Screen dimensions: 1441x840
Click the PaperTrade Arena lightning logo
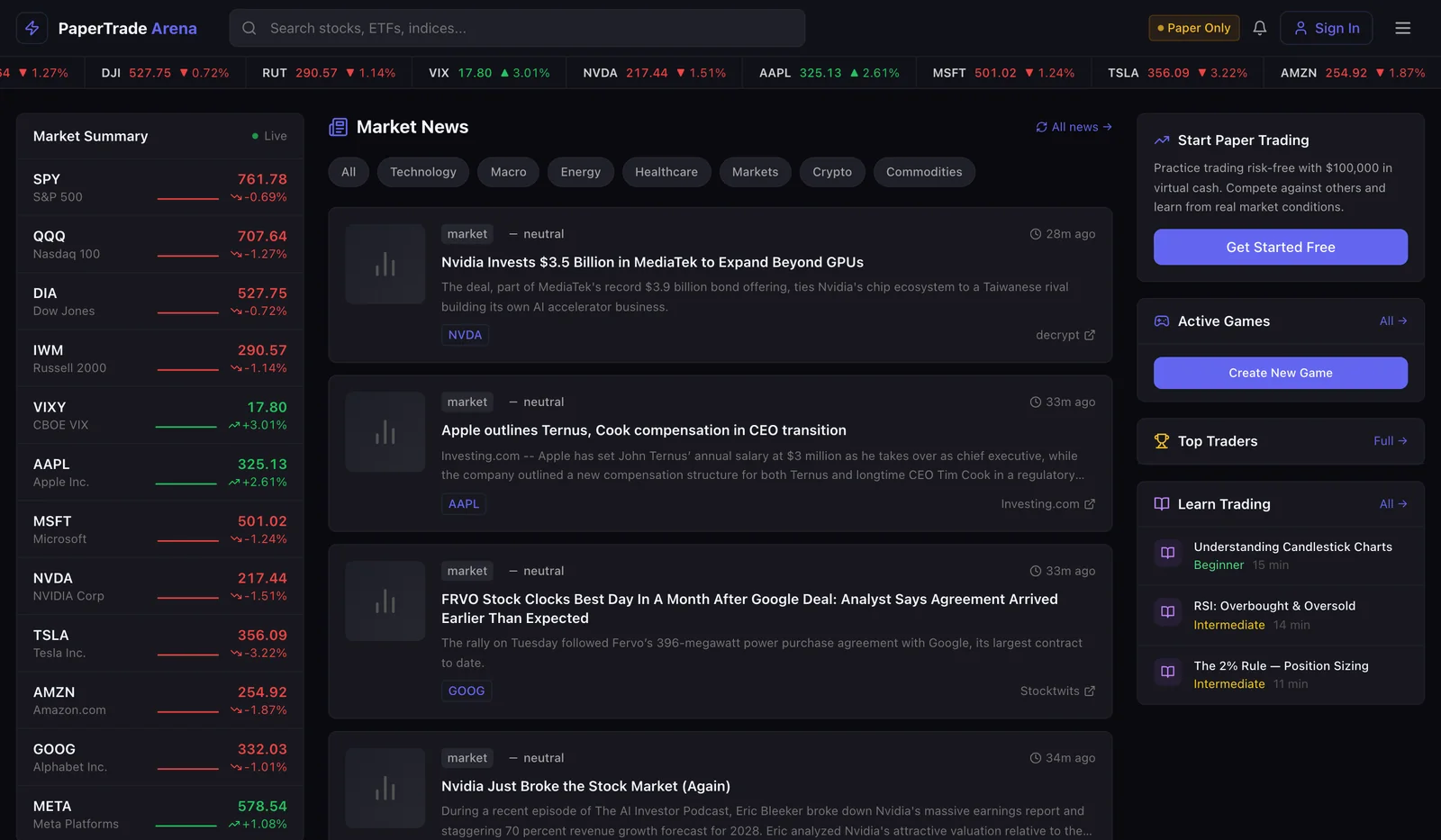coord(32,28)
